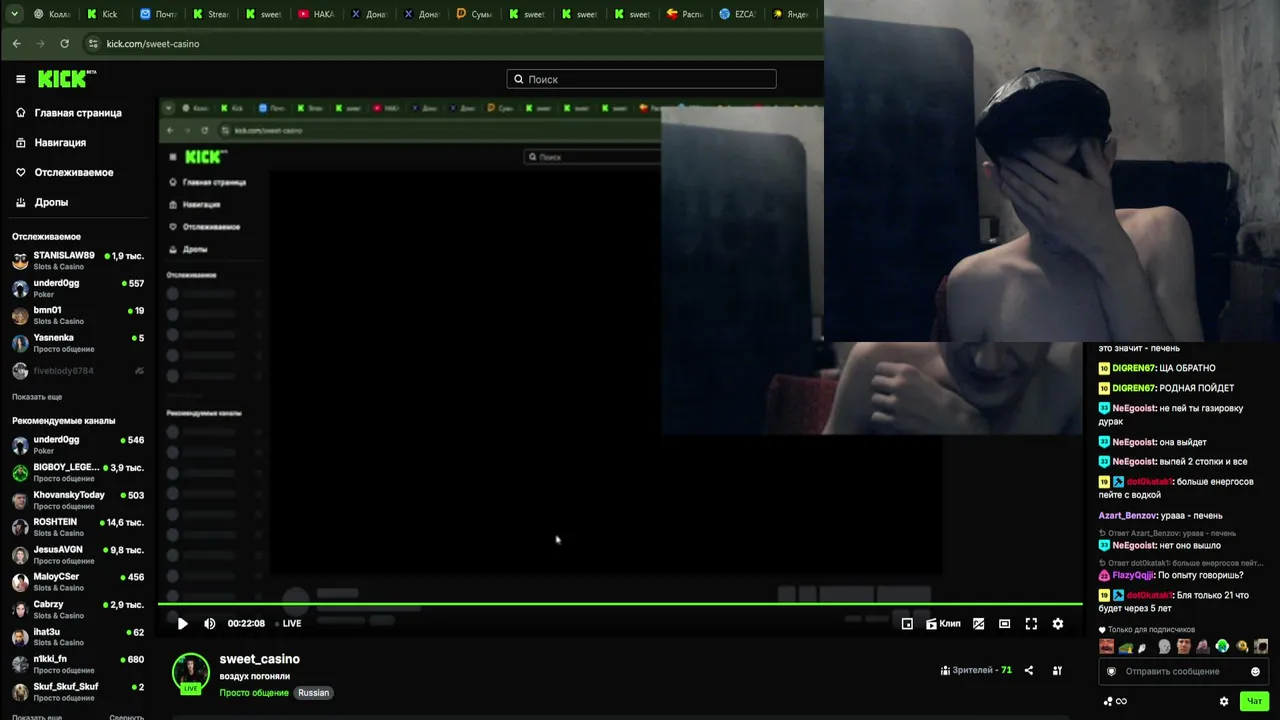1280x720 pixels.
Task: Open the player settings gear
Action: point(1058,623)
